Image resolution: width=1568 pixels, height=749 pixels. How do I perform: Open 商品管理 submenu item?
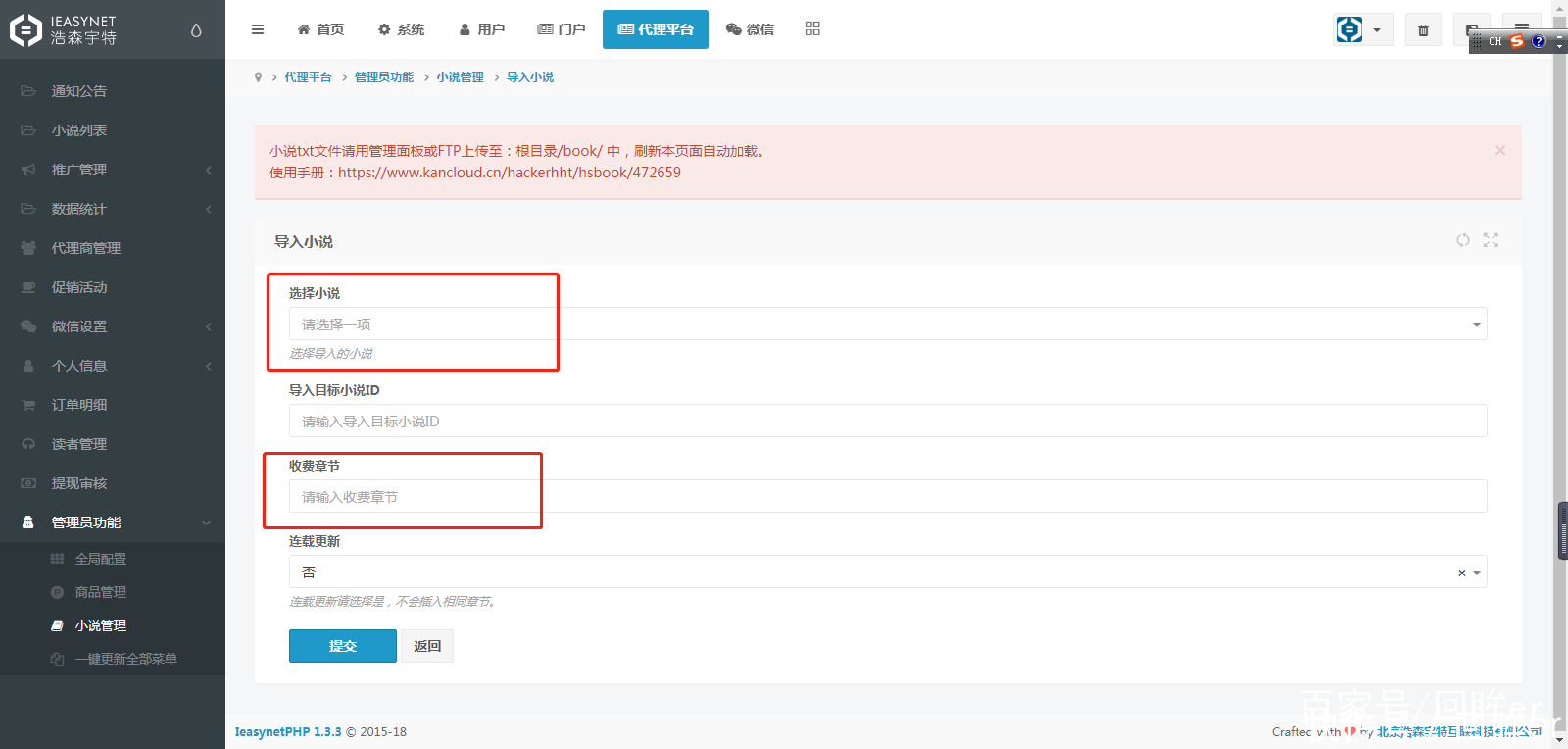click(x=113, y=592)
